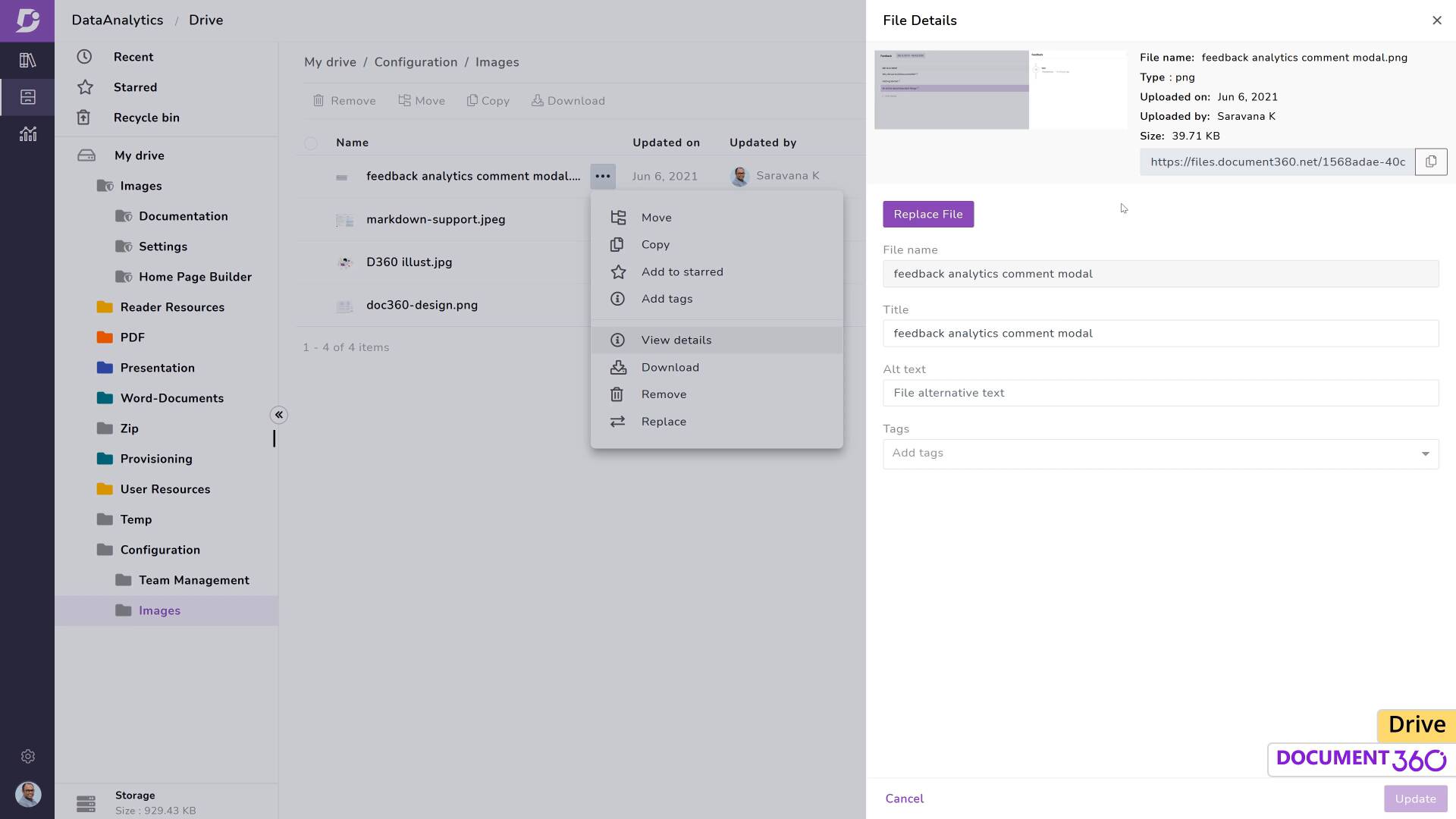Click the Cancel link in File Details
This screenshot has height=819, width=1456.
(904, 799)
